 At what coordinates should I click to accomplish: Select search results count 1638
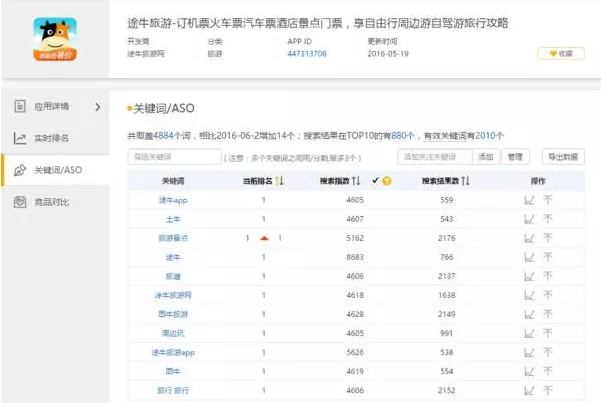click(447, 295)
